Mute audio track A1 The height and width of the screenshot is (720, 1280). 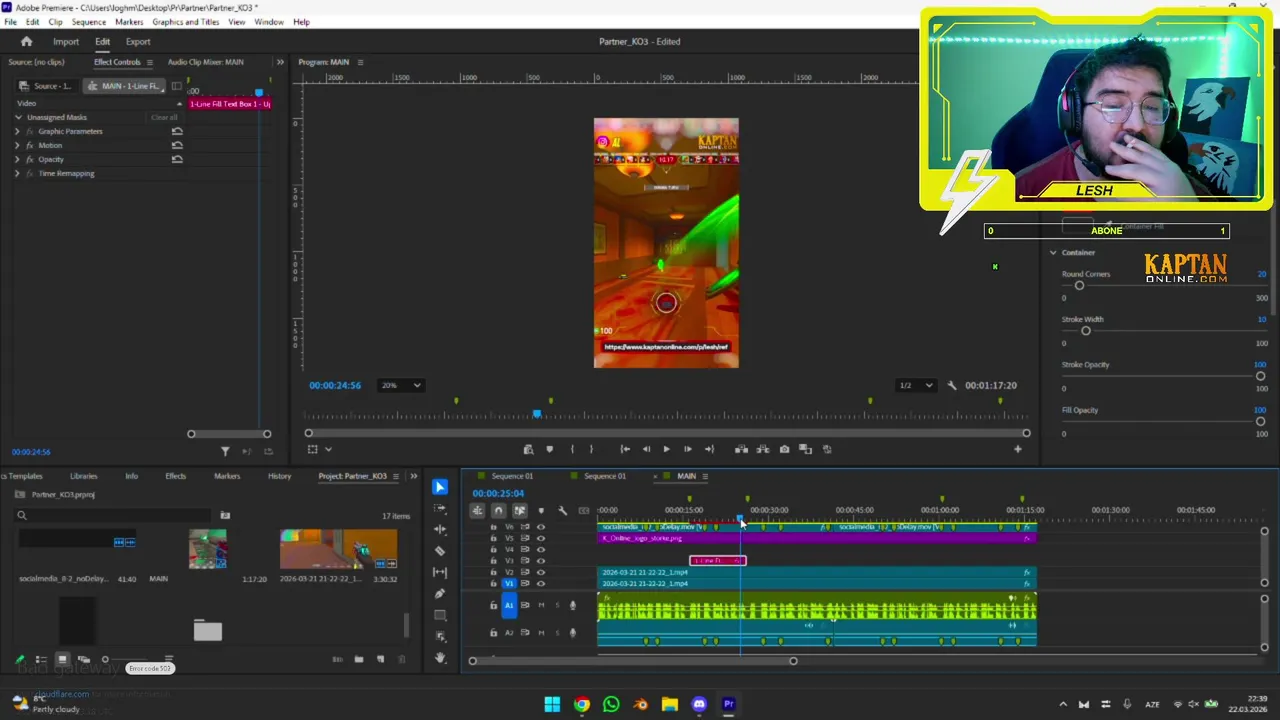(x=541, y=605)
